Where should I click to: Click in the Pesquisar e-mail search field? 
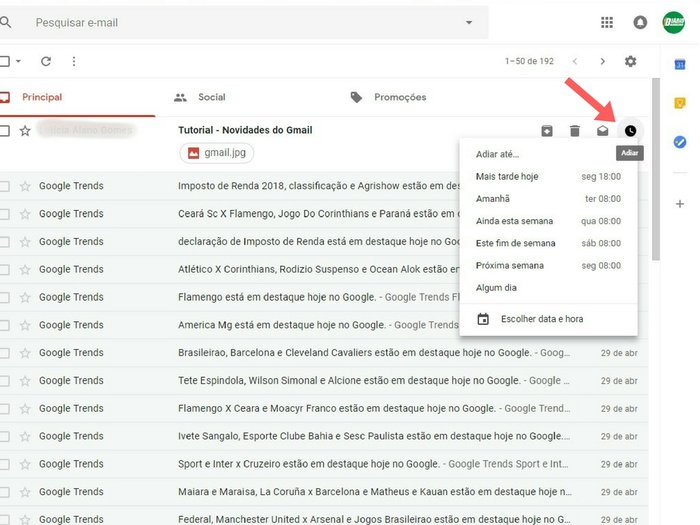[246, 22]
